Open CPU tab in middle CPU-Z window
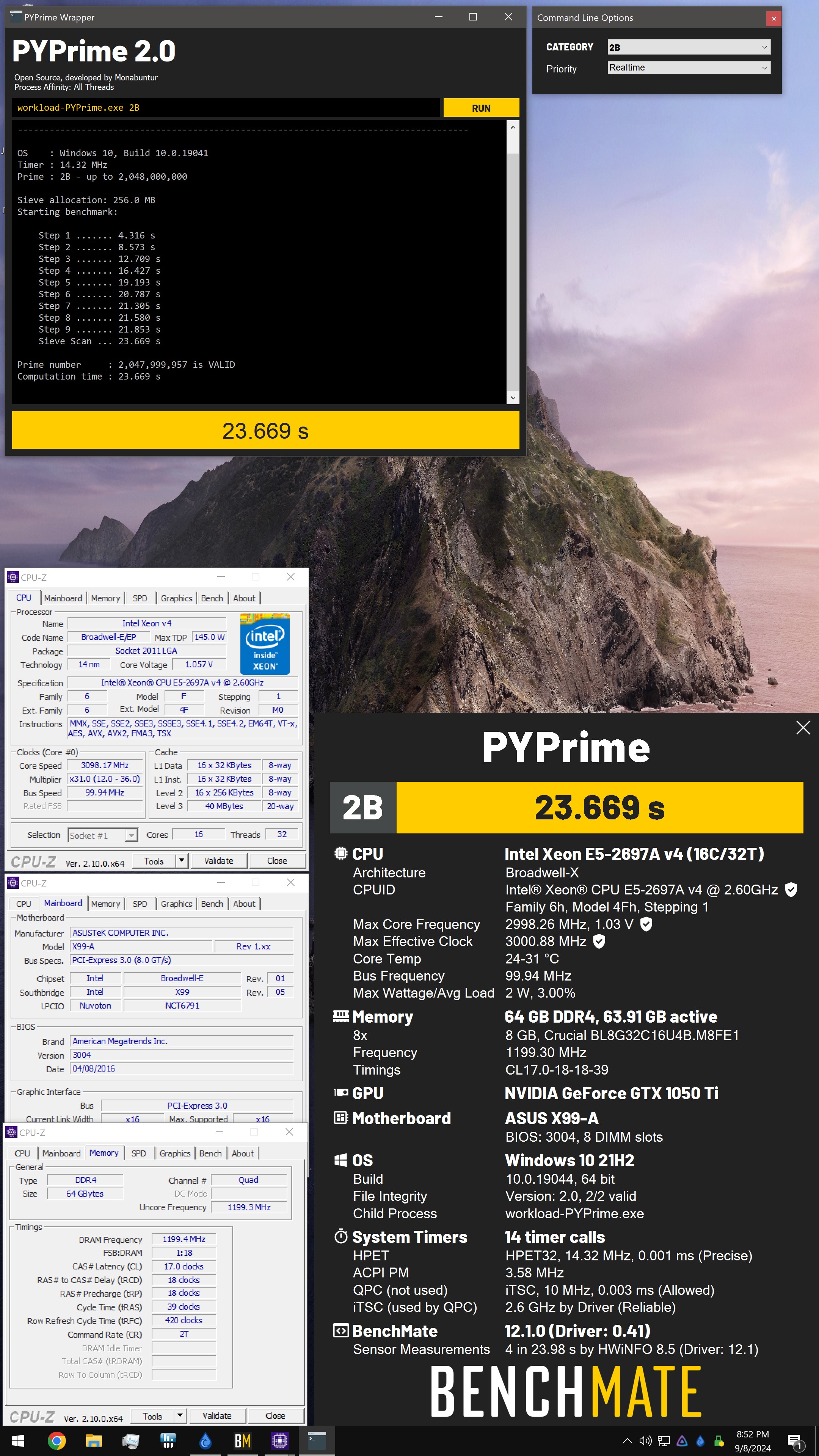 tap(24, 904)
